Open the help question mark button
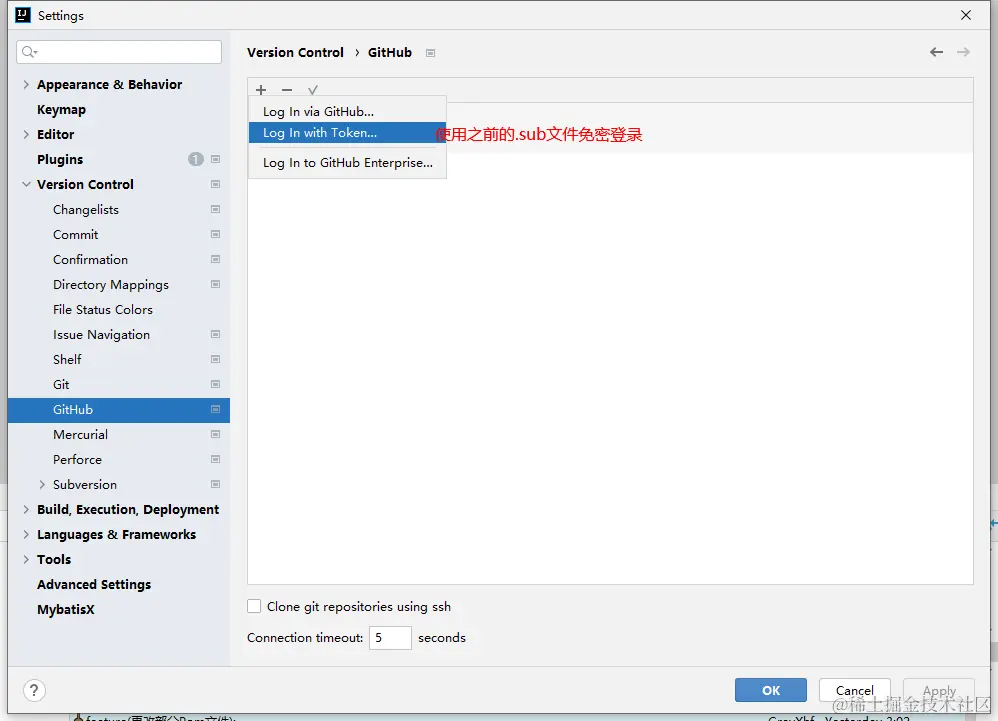This screenshot has width=998, height=721. click(x=34, y=690)
